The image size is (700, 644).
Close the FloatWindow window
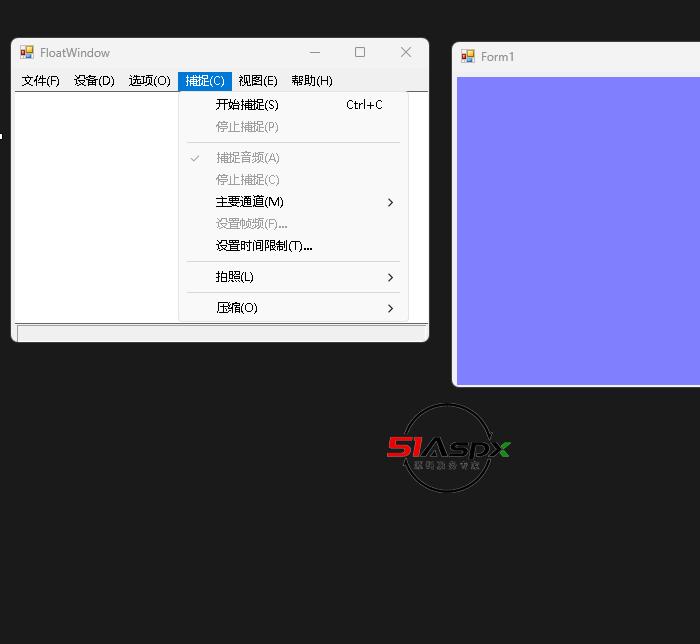(x=406, y=52)
